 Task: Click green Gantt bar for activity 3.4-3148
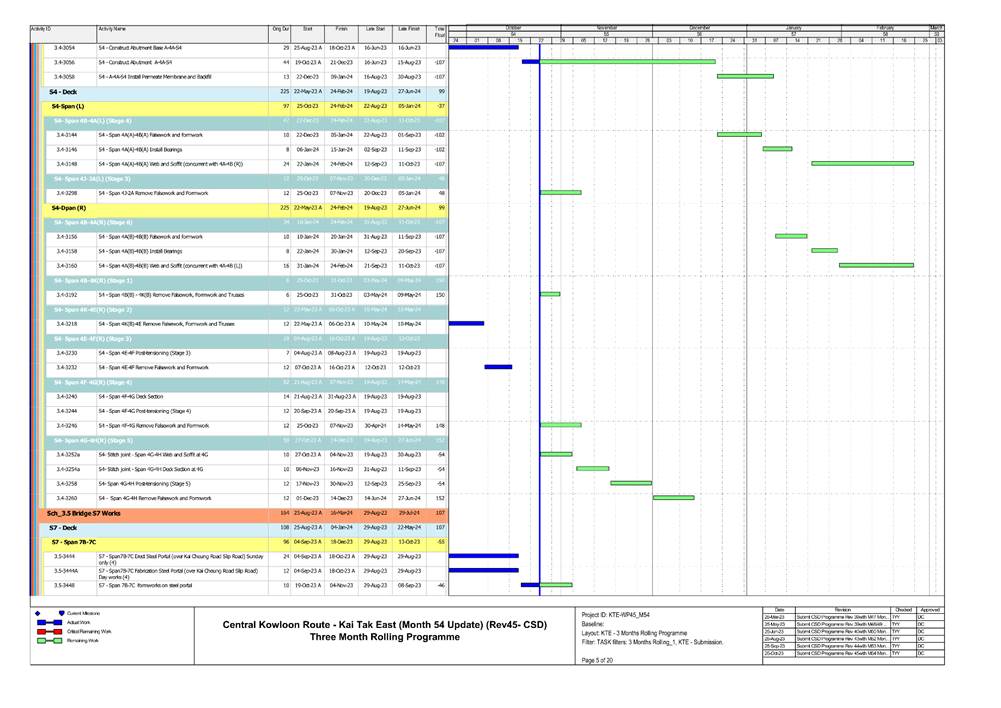pyautogui.click(x=862, y=163)
